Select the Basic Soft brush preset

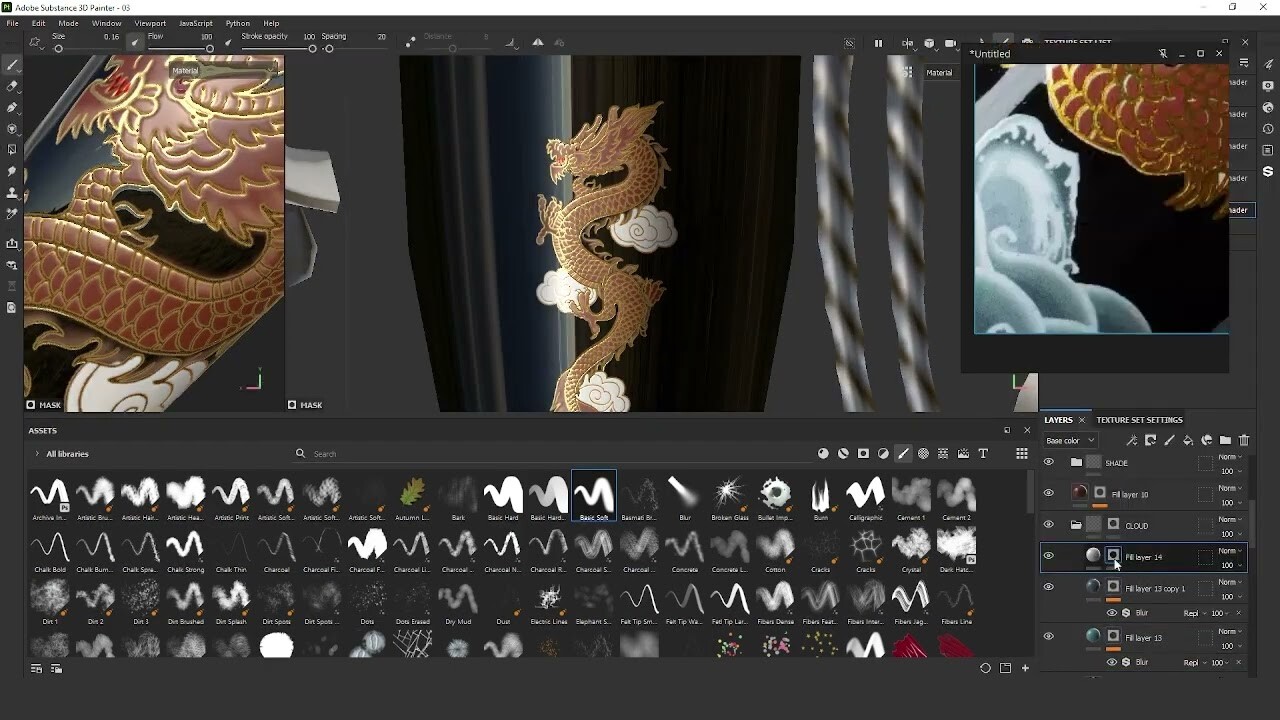(x=595, y=494)
